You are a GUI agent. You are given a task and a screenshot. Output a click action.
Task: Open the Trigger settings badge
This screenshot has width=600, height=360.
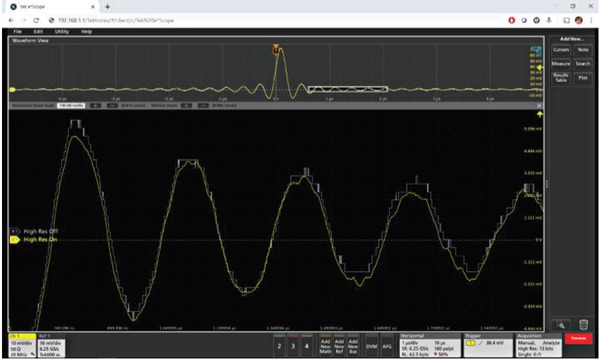click(488, 345)
